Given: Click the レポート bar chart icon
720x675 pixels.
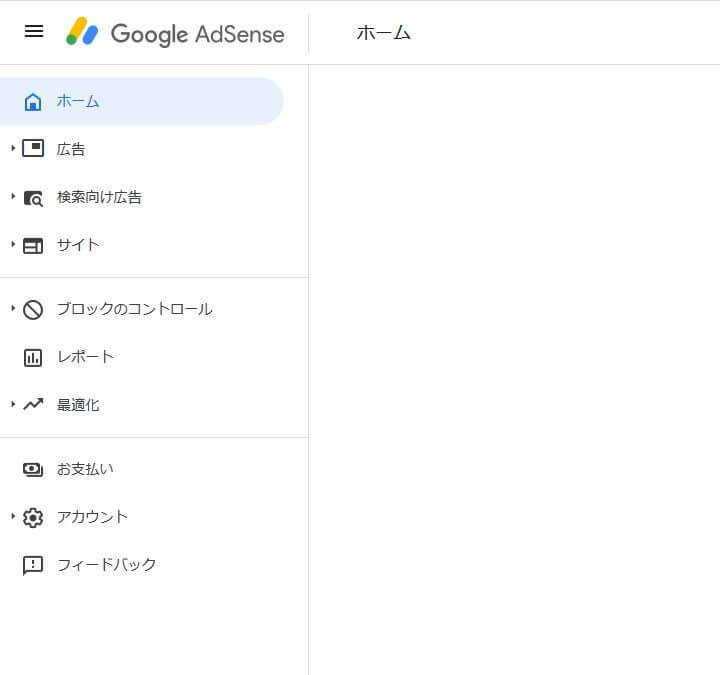Looking at the screenshot, I should 33,357.
